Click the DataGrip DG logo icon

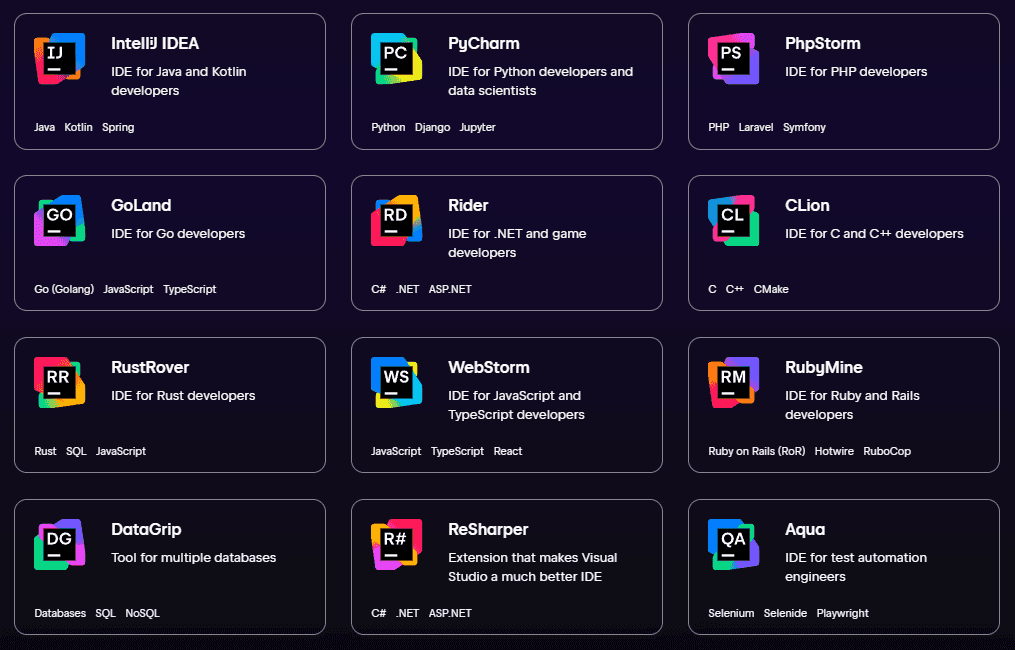60,545
